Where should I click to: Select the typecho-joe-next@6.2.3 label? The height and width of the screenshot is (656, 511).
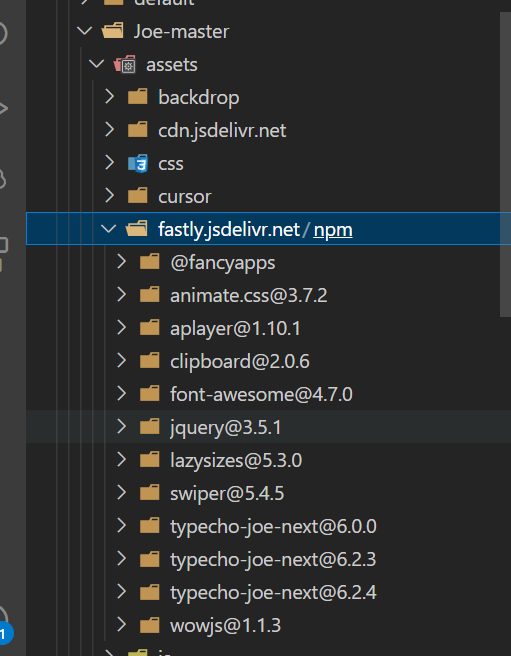(x=273, y=559)
